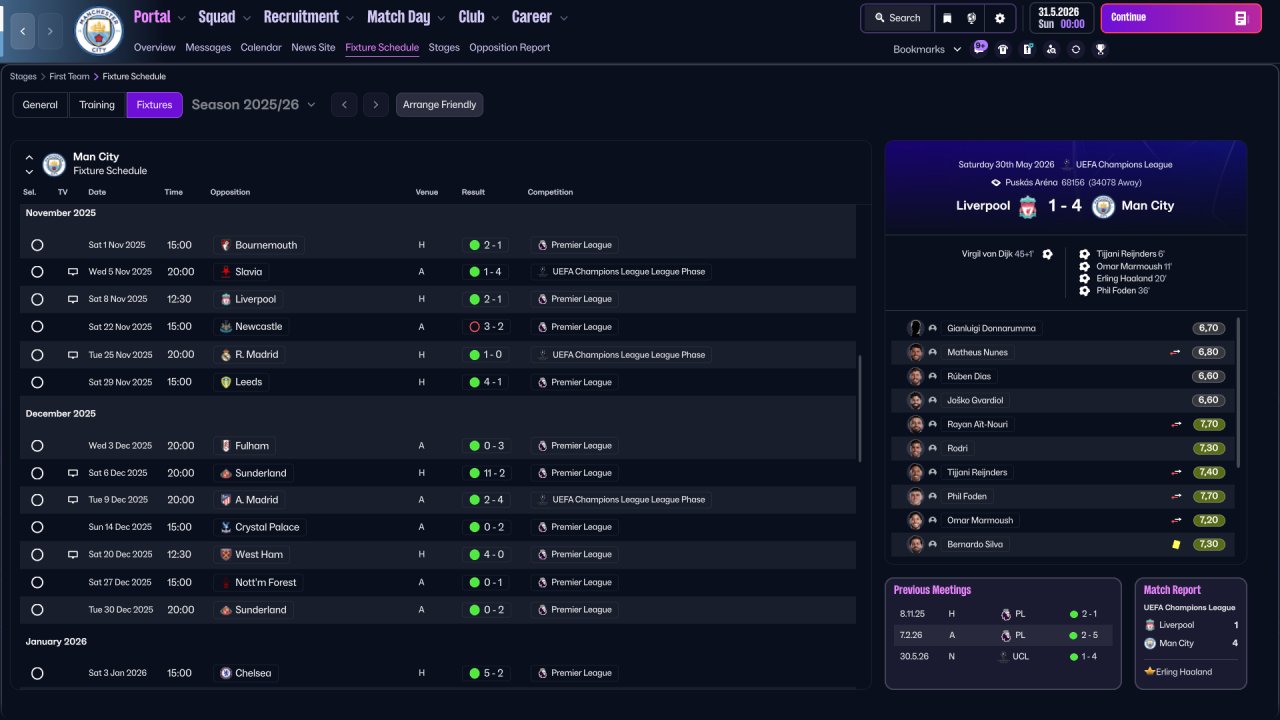Select the Fulham fixture radio button
Viewport: 1280px width, 720px height.
point(37,446)
